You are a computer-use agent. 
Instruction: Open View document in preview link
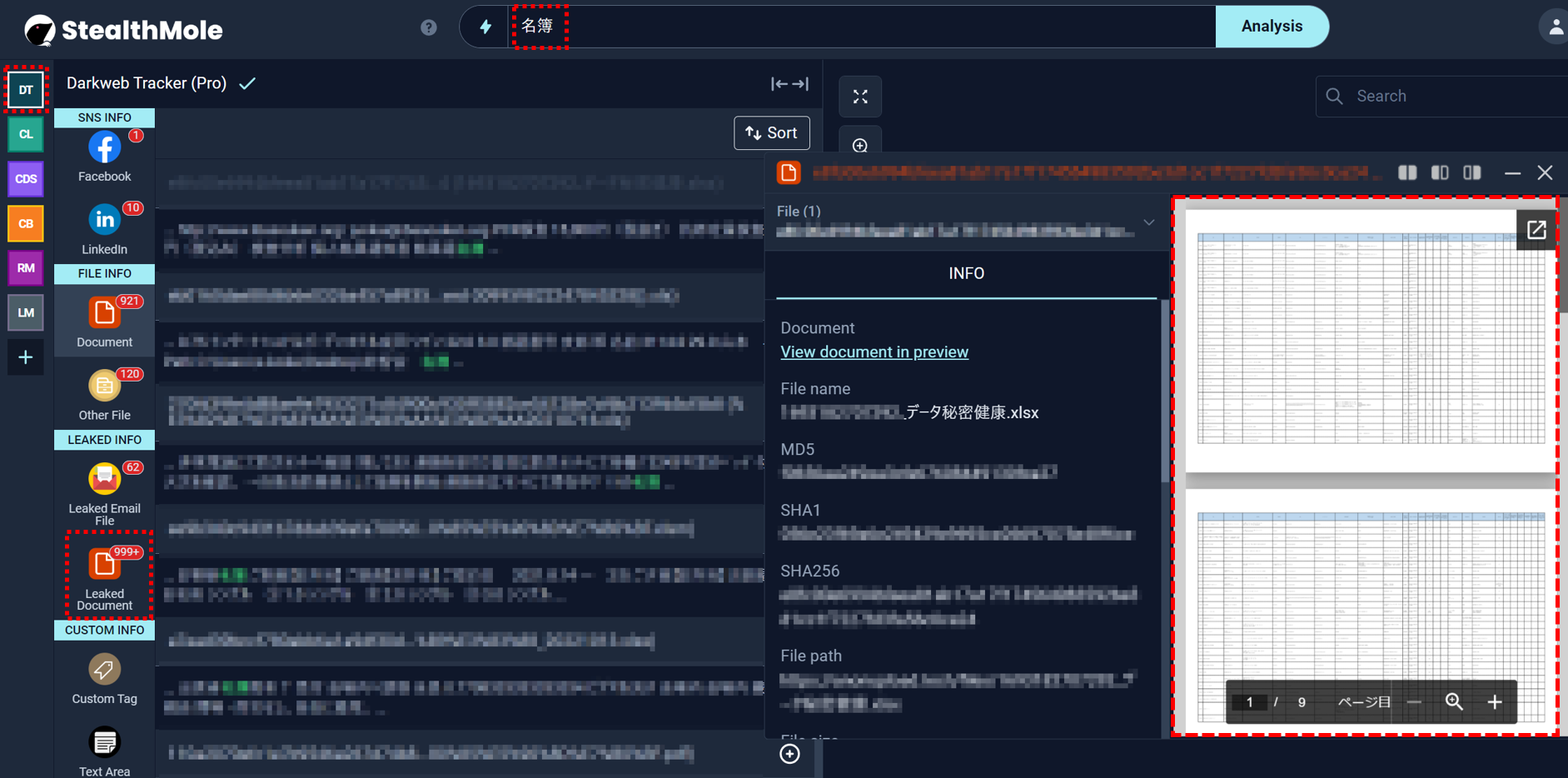(x=874, y=352)
